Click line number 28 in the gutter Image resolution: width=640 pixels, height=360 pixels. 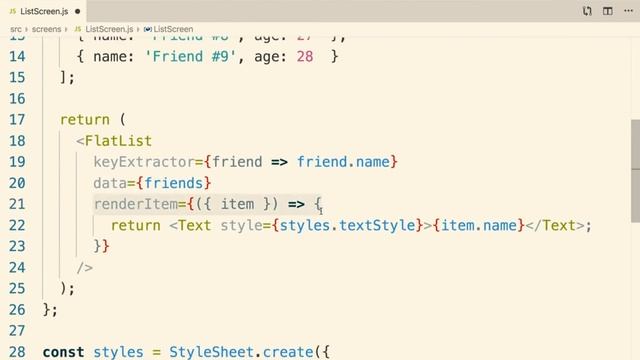tap(17, 352)
